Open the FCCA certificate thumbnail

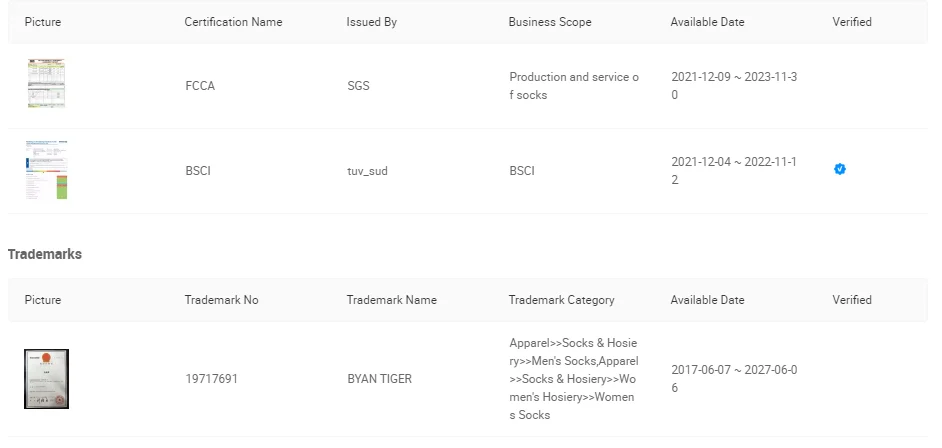pos(46,84)
